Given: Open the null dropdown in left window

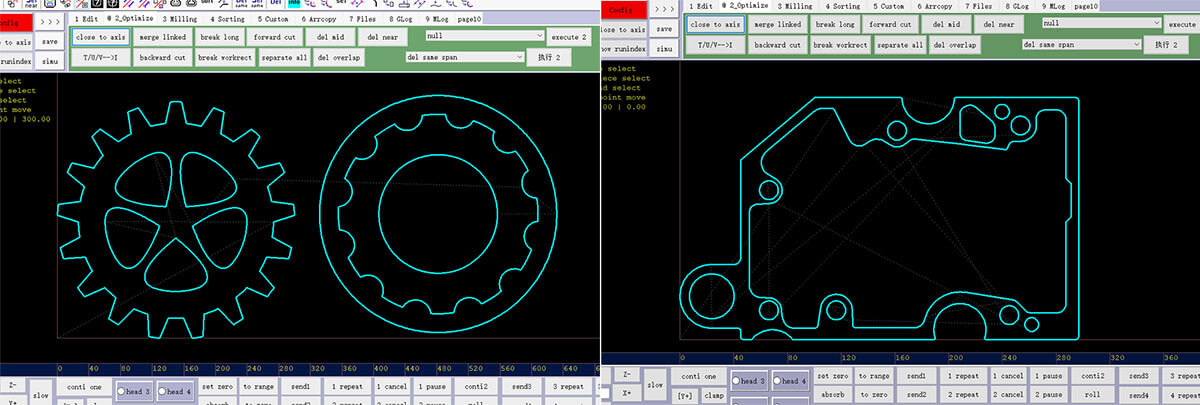Looking at the screenshot, I should point(483,36).
